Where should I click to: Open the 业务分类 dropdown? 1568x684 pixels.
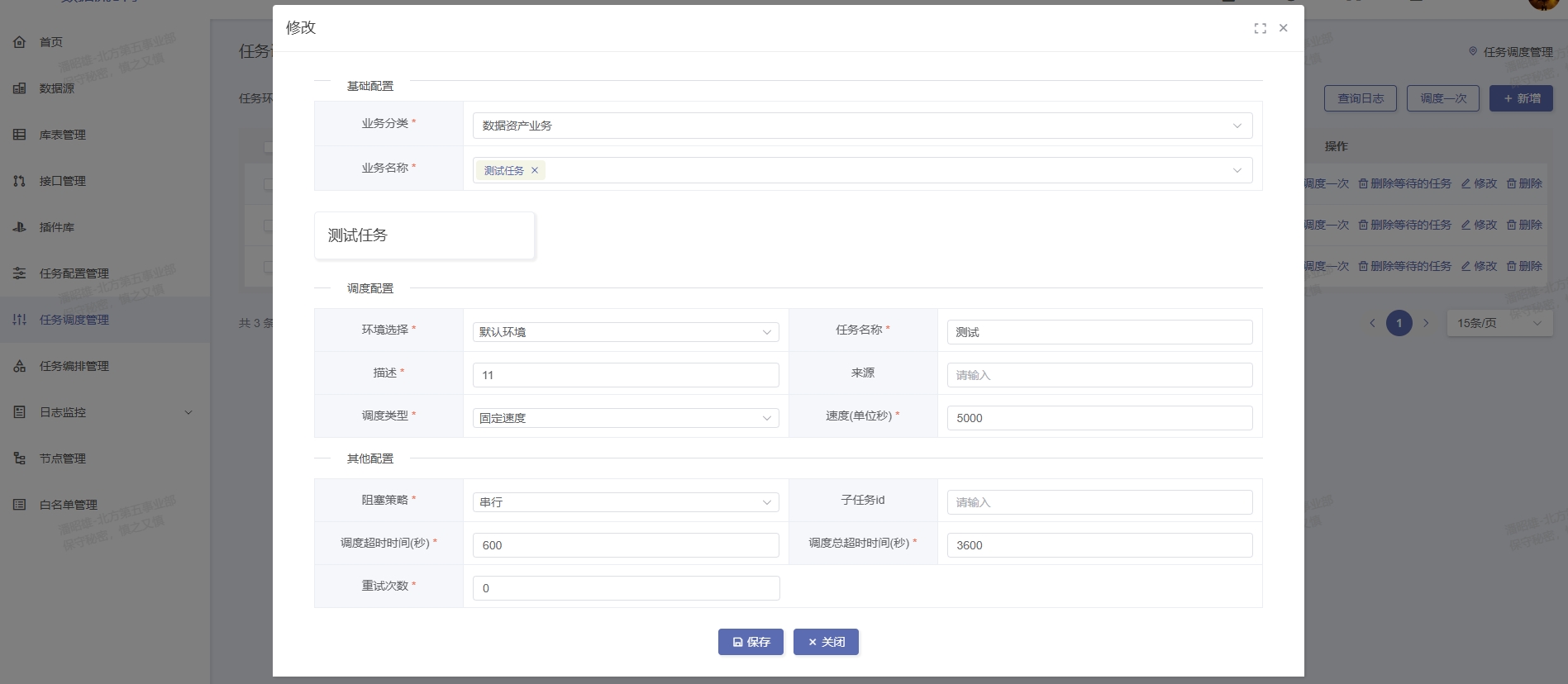[x=861, y=126]
